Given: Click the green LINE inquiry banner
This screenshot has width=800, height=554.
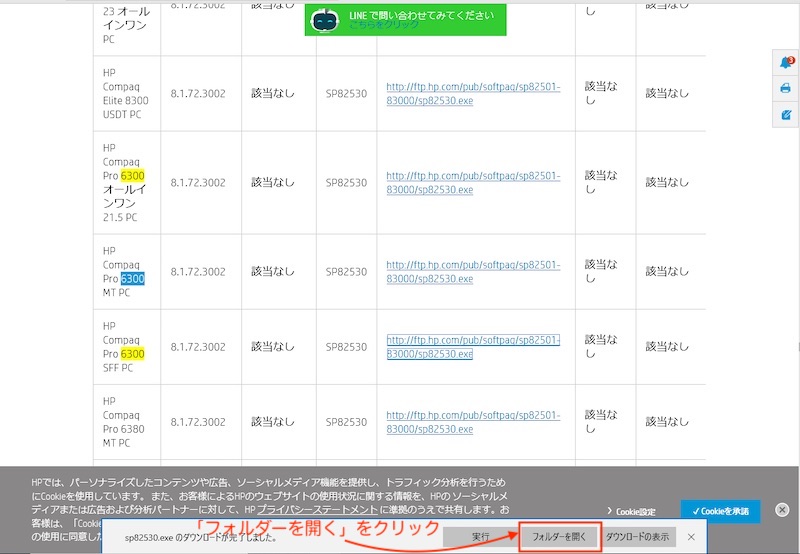Looking at the screenshot, I should 406,20.
